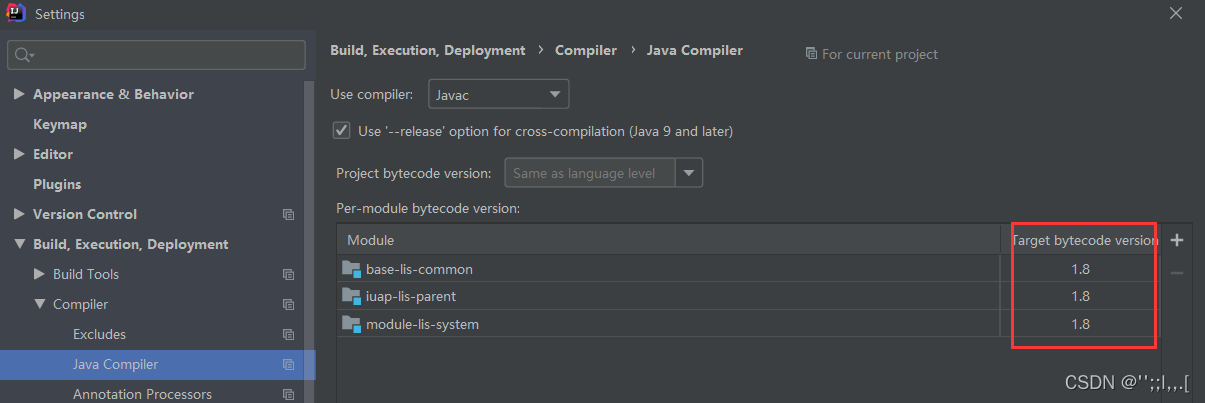Viewport: 1205px width, 403px height.
Task: Click the base-lis-common module folder icon
Action: pos(350,269)
